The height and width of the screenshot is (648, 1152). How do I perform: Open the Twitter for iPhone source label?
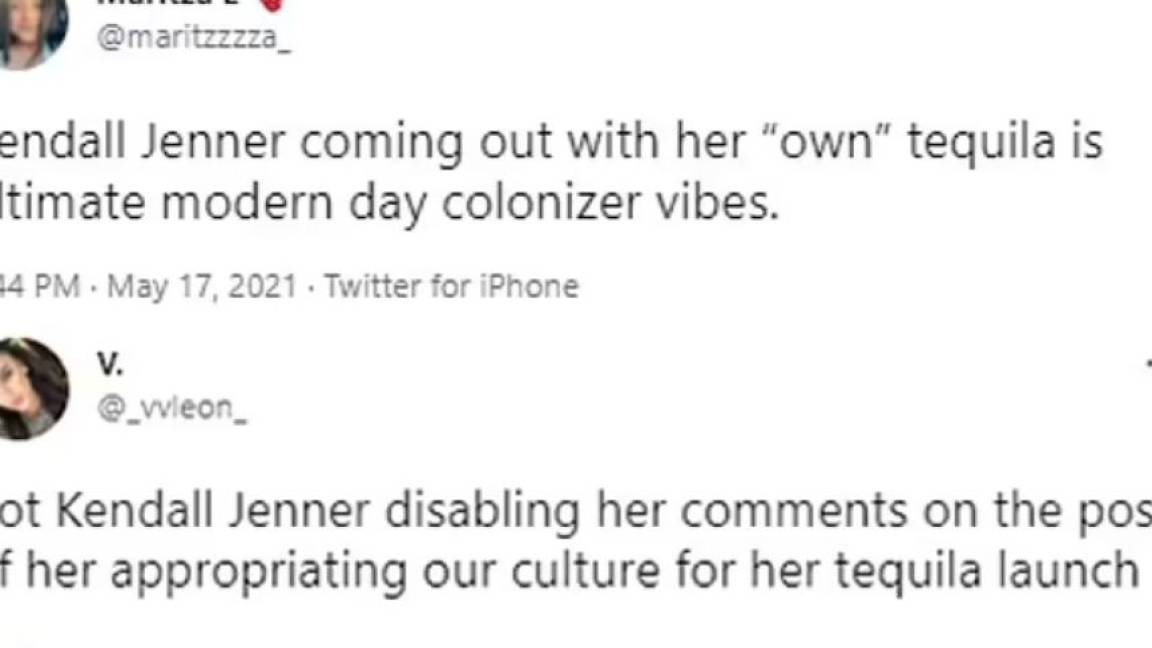pos(451,287)
